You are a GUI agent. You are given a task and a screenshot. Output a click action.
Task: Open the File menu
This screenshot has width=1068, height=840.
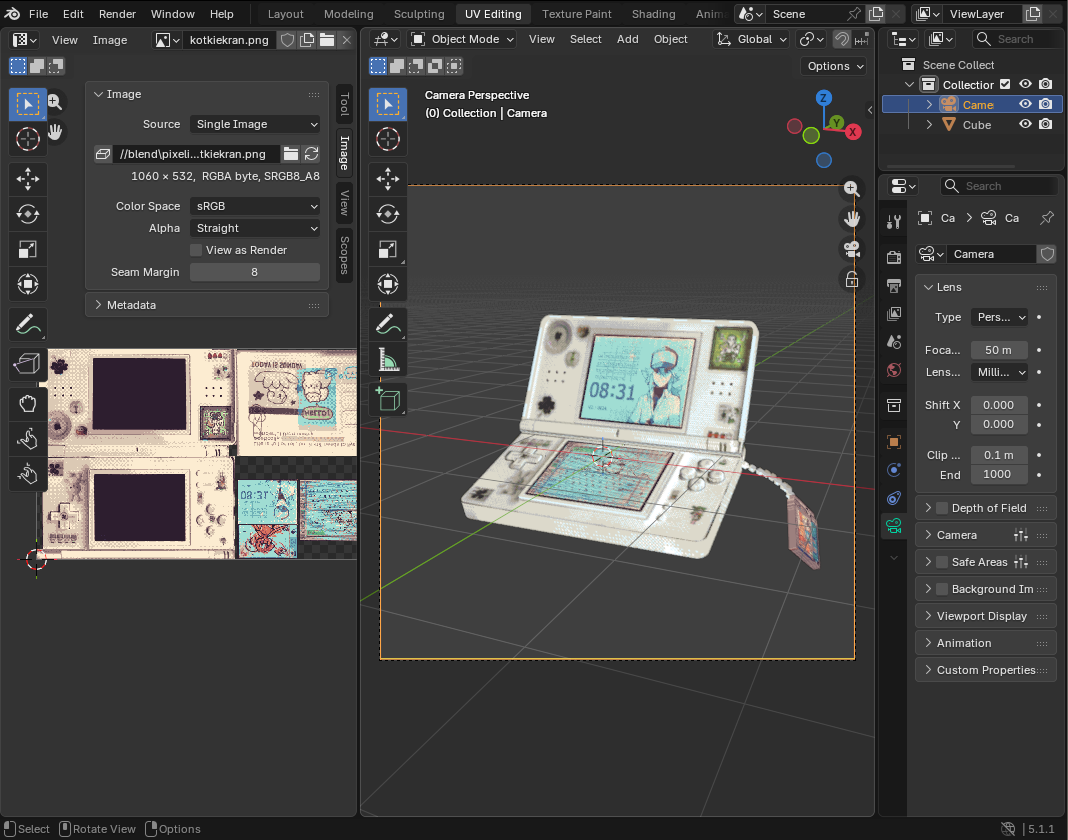(x=38, y=14)
